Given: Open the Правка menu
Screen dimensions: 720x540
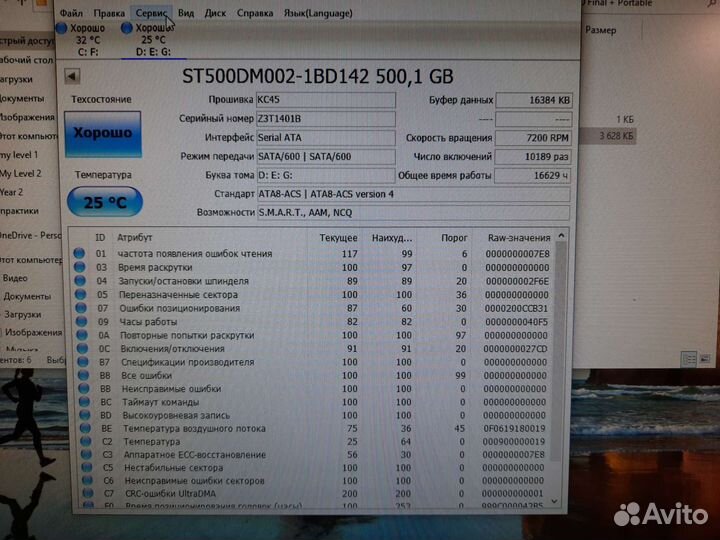Looking at the screenshot, I should coord(109,13).
